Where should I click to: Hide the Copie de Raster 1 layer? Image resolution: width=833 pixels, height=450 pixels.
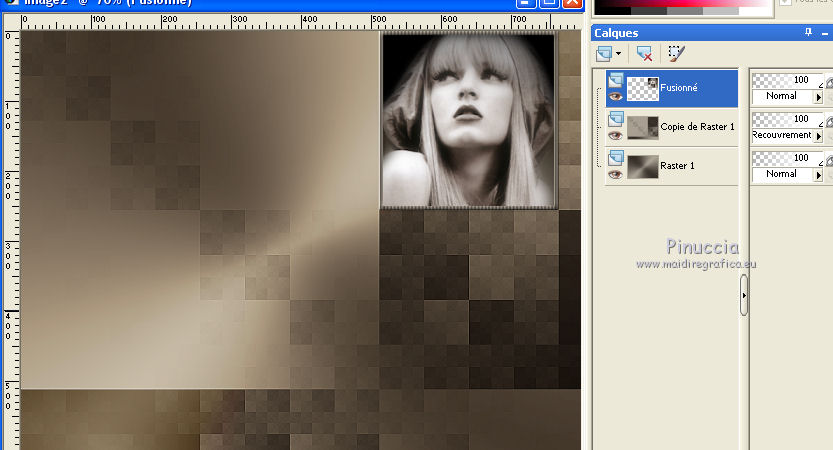615,135
